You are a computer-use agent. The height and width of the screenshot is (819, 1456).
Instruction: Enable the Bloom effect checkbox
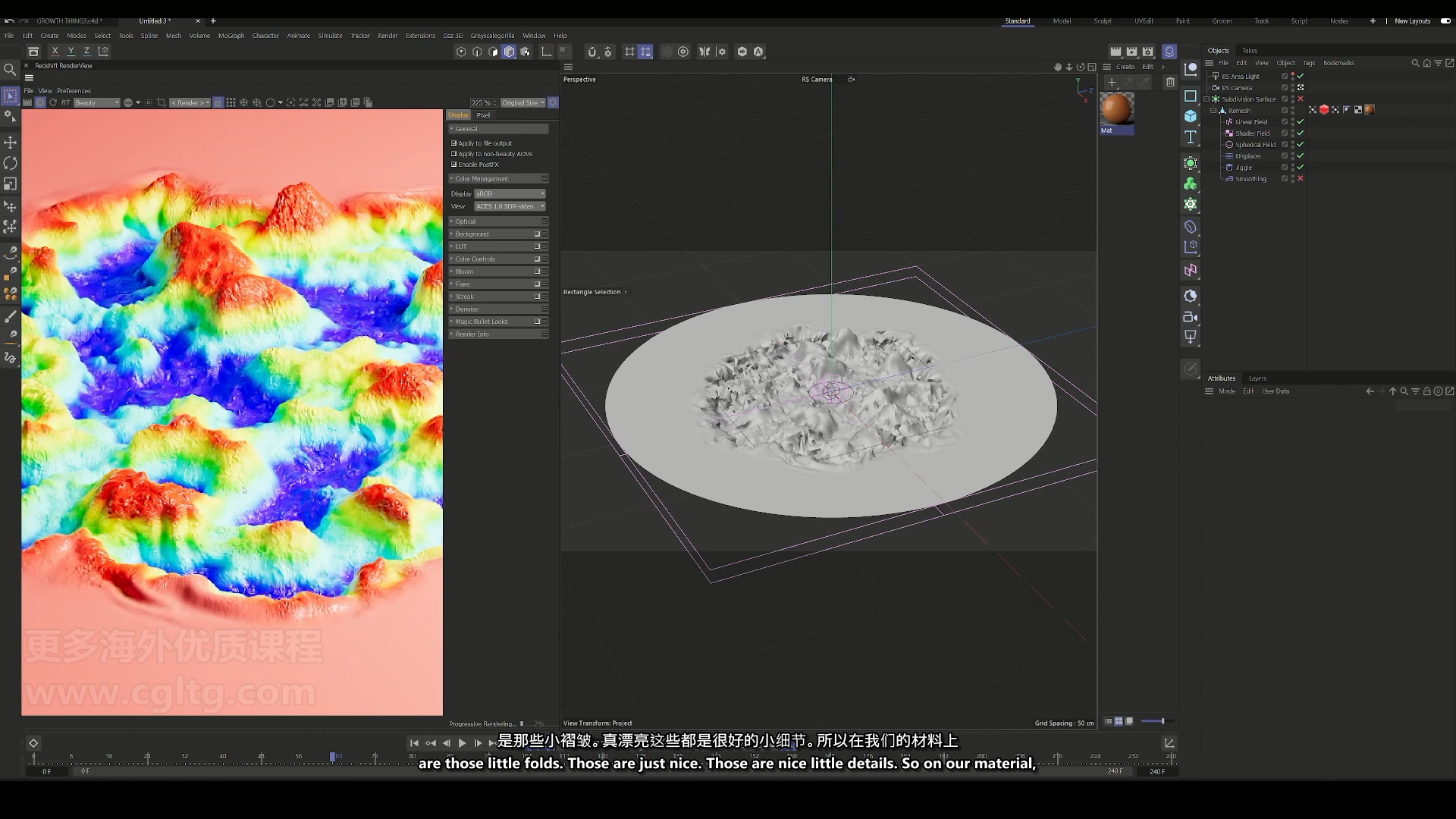537,271
